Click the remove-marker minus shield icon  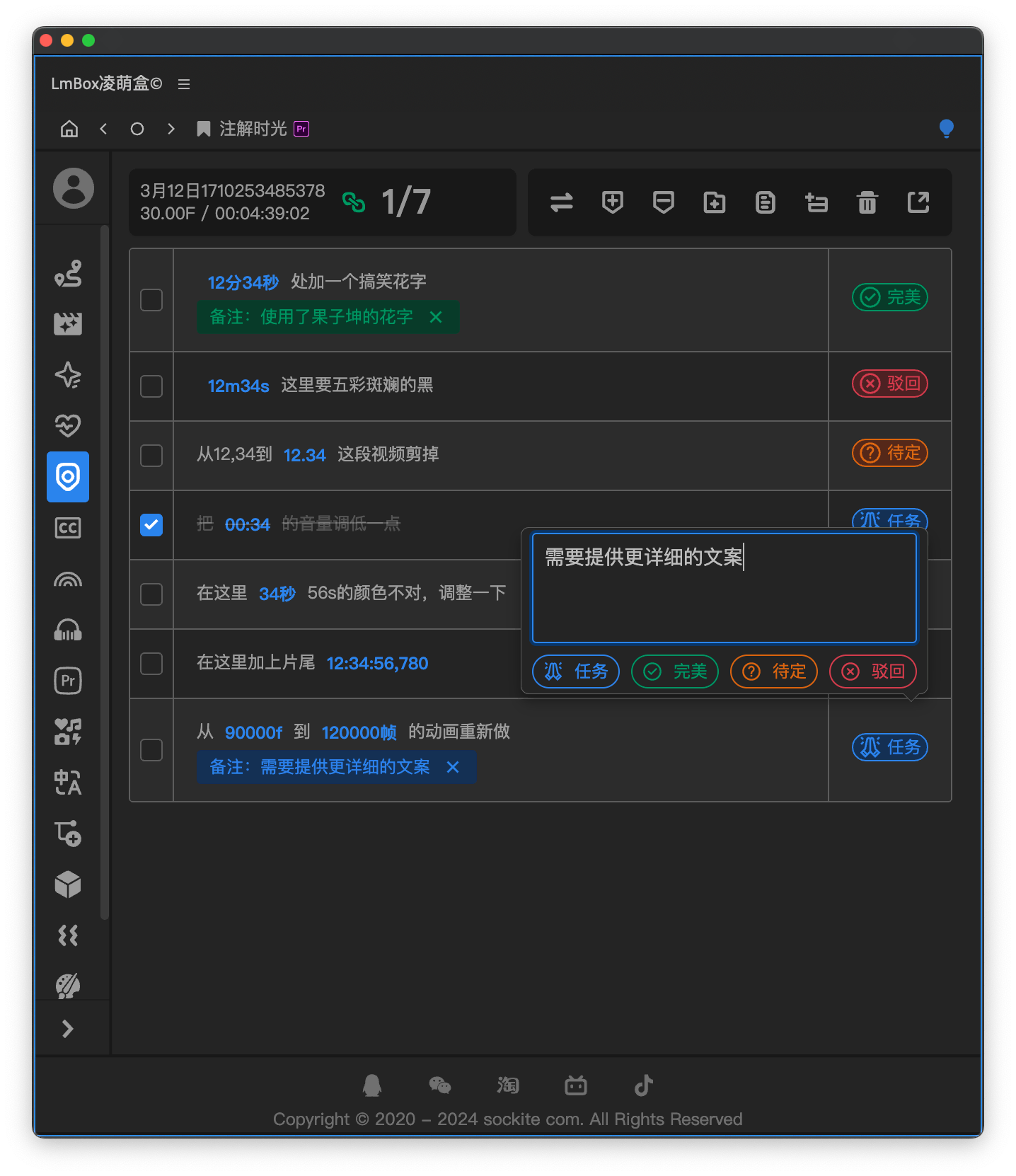point(664,202)
